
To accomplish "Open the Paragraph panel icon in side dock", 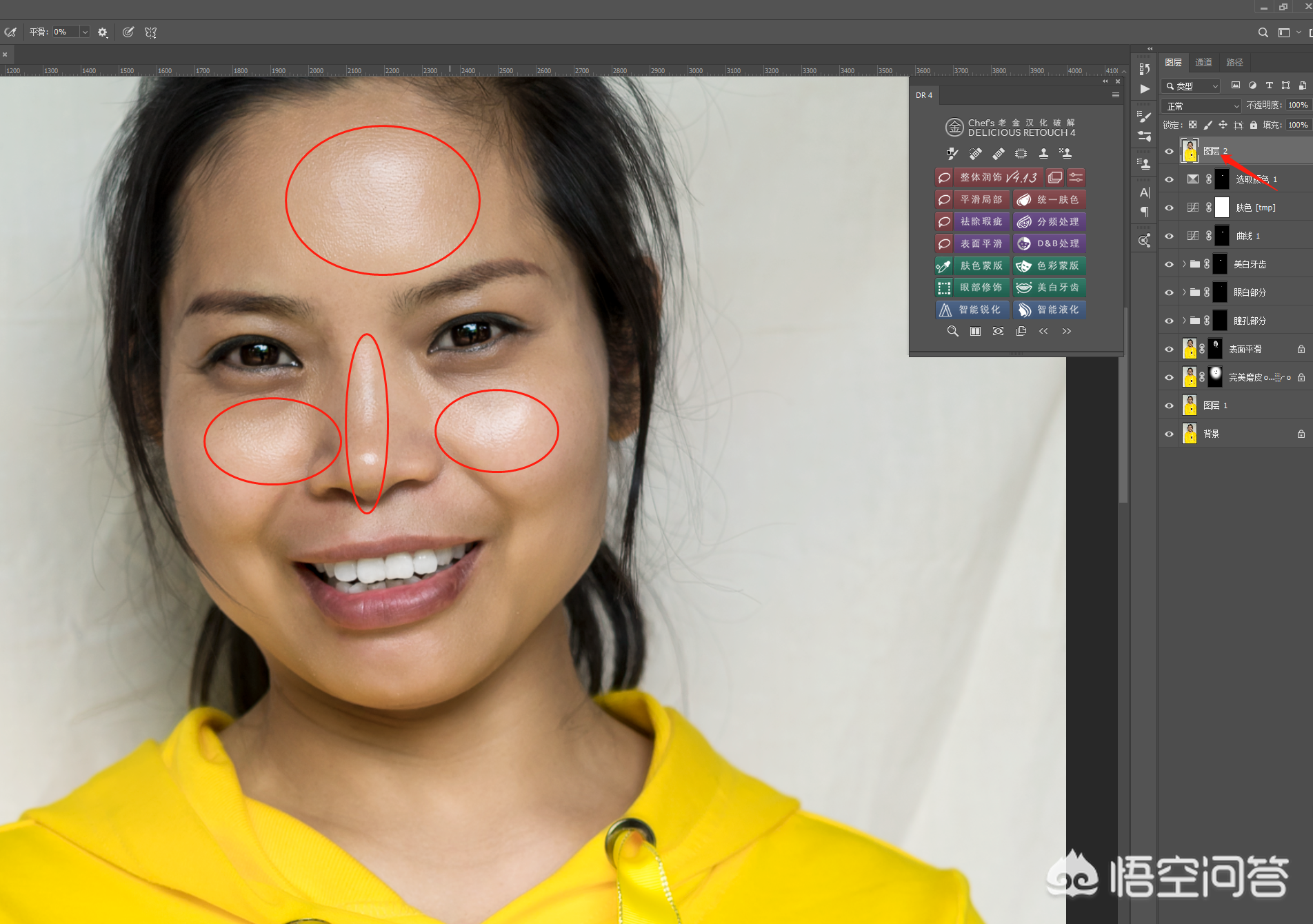I will 1145,212.
